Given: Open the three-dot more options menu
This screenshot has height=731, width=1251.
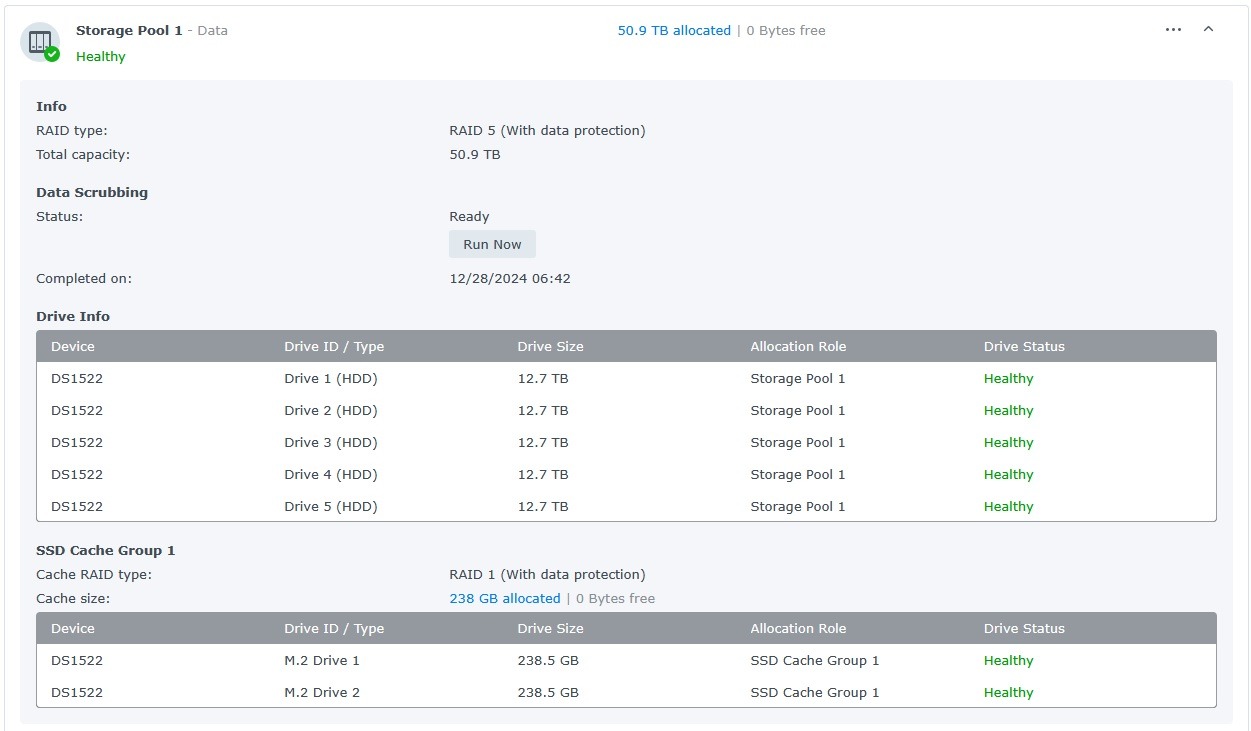Looking at the screenshot, I should 1173,30.
